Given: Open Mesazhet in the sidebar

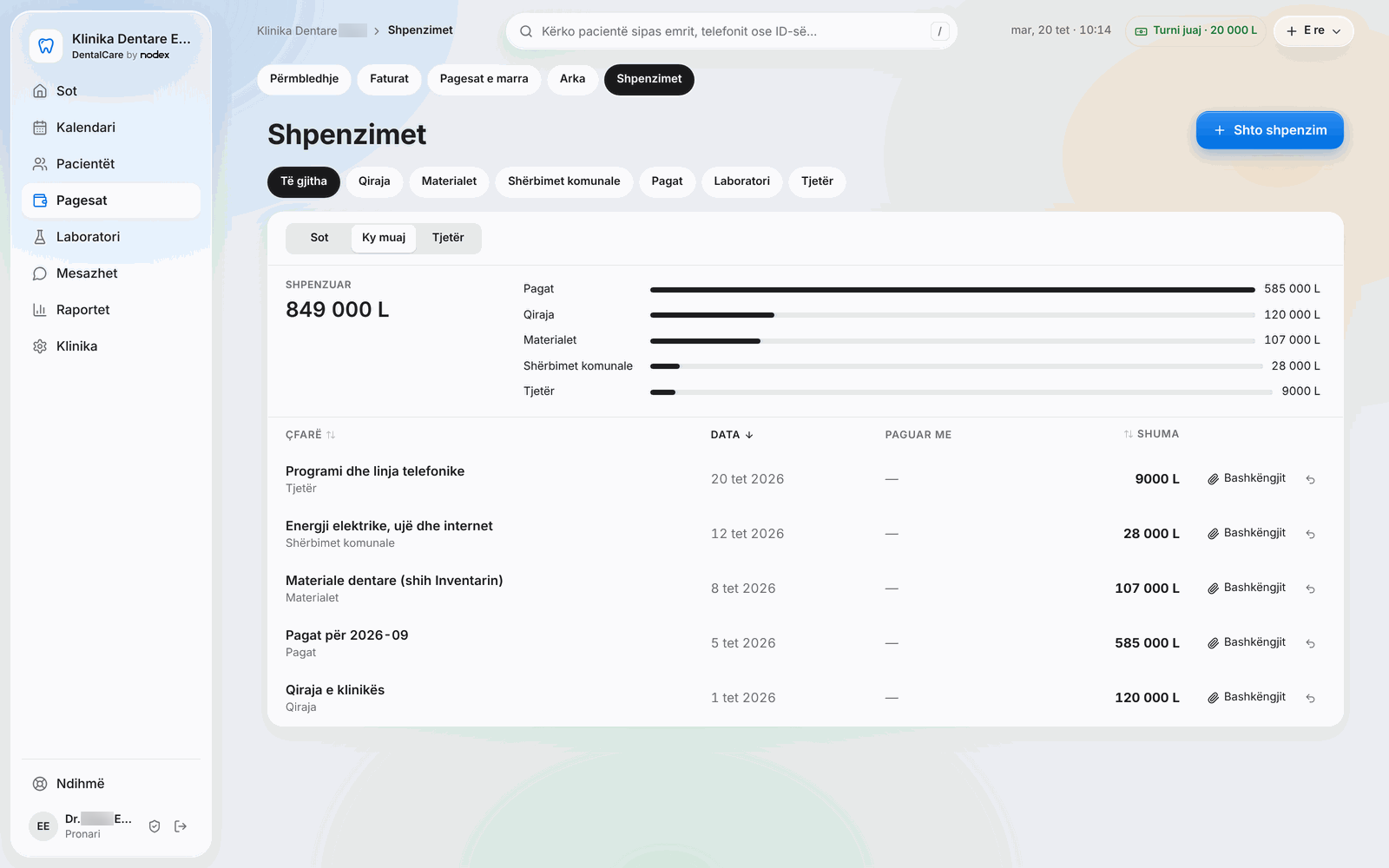Looking at the screenshot, I should [111, 273].
